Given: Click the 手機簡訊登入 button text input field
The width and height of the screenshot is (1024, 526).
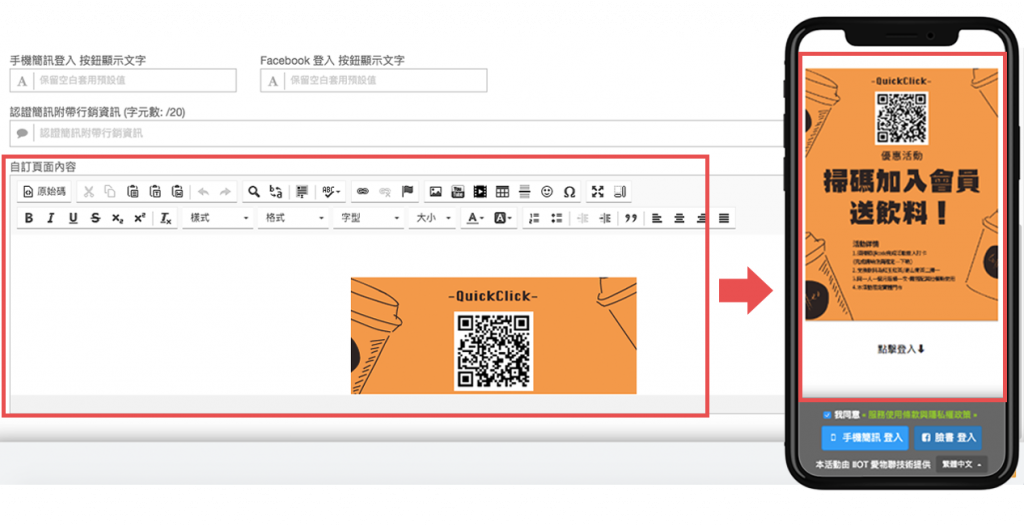Looking at the screenshot, I should [x=123, y=80].
